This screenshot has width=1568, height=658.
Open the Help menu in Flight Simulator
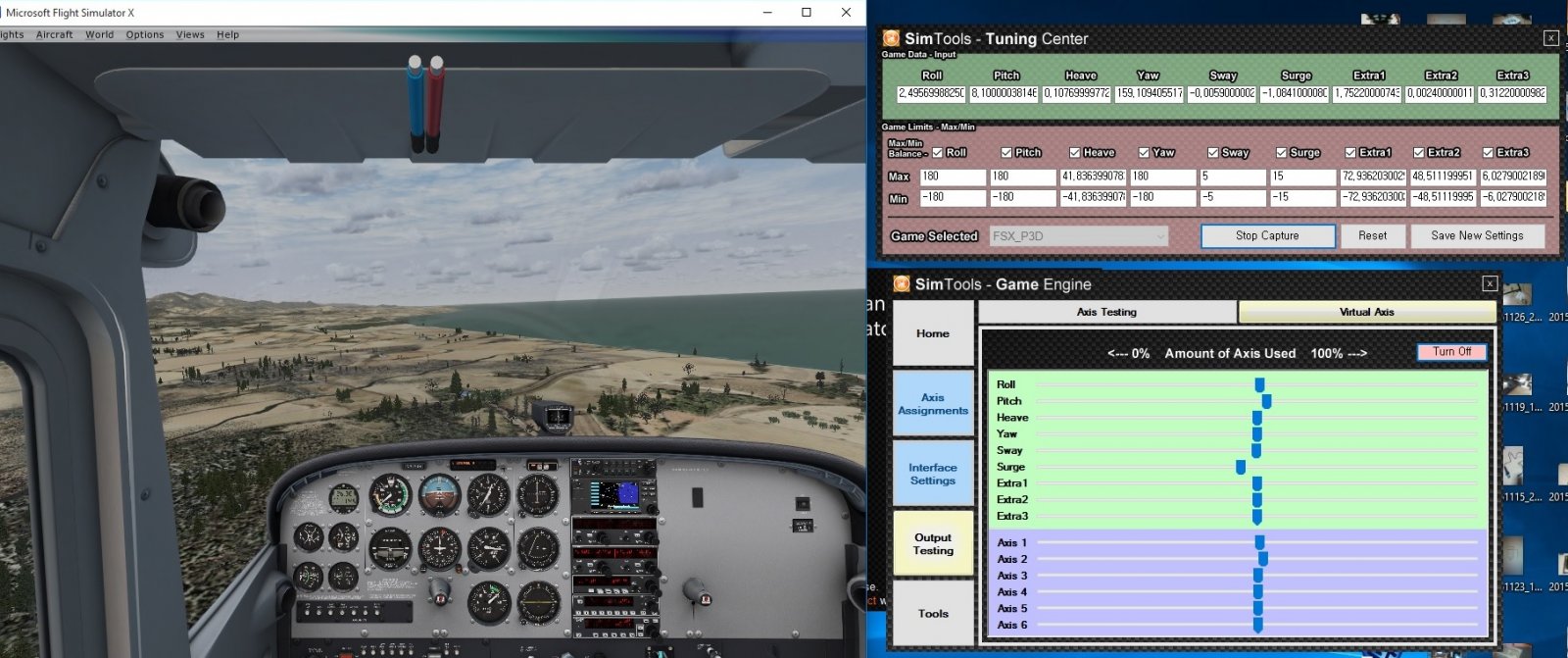coord(227,34)
